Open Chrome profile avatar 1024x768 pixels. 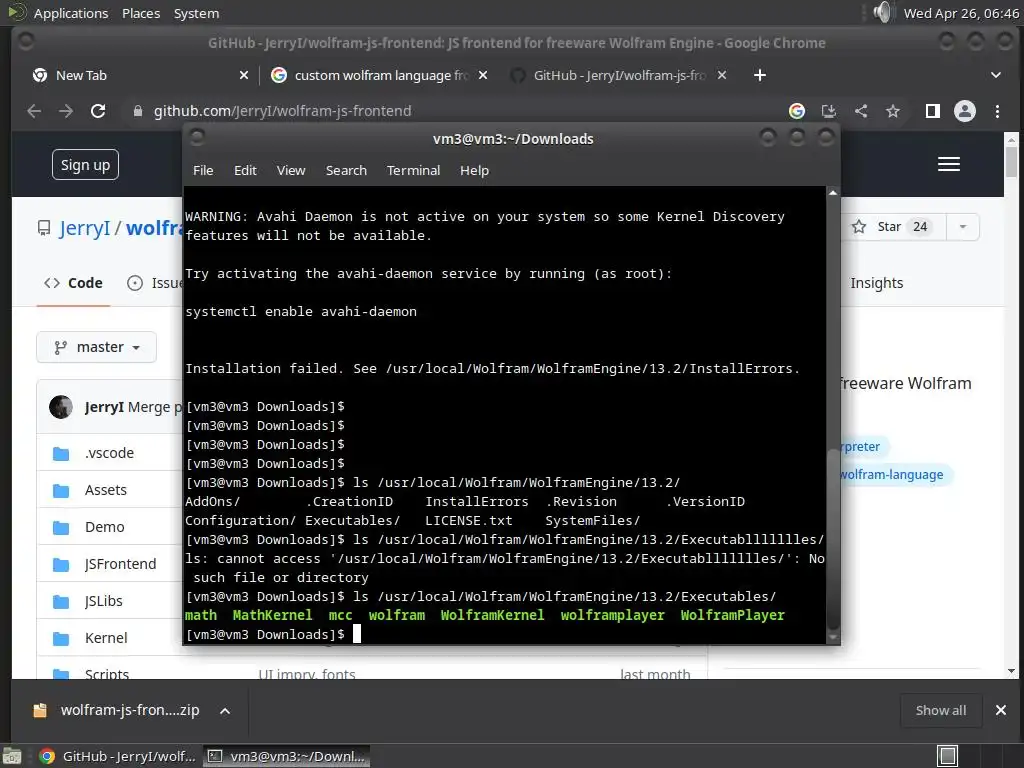965,111
